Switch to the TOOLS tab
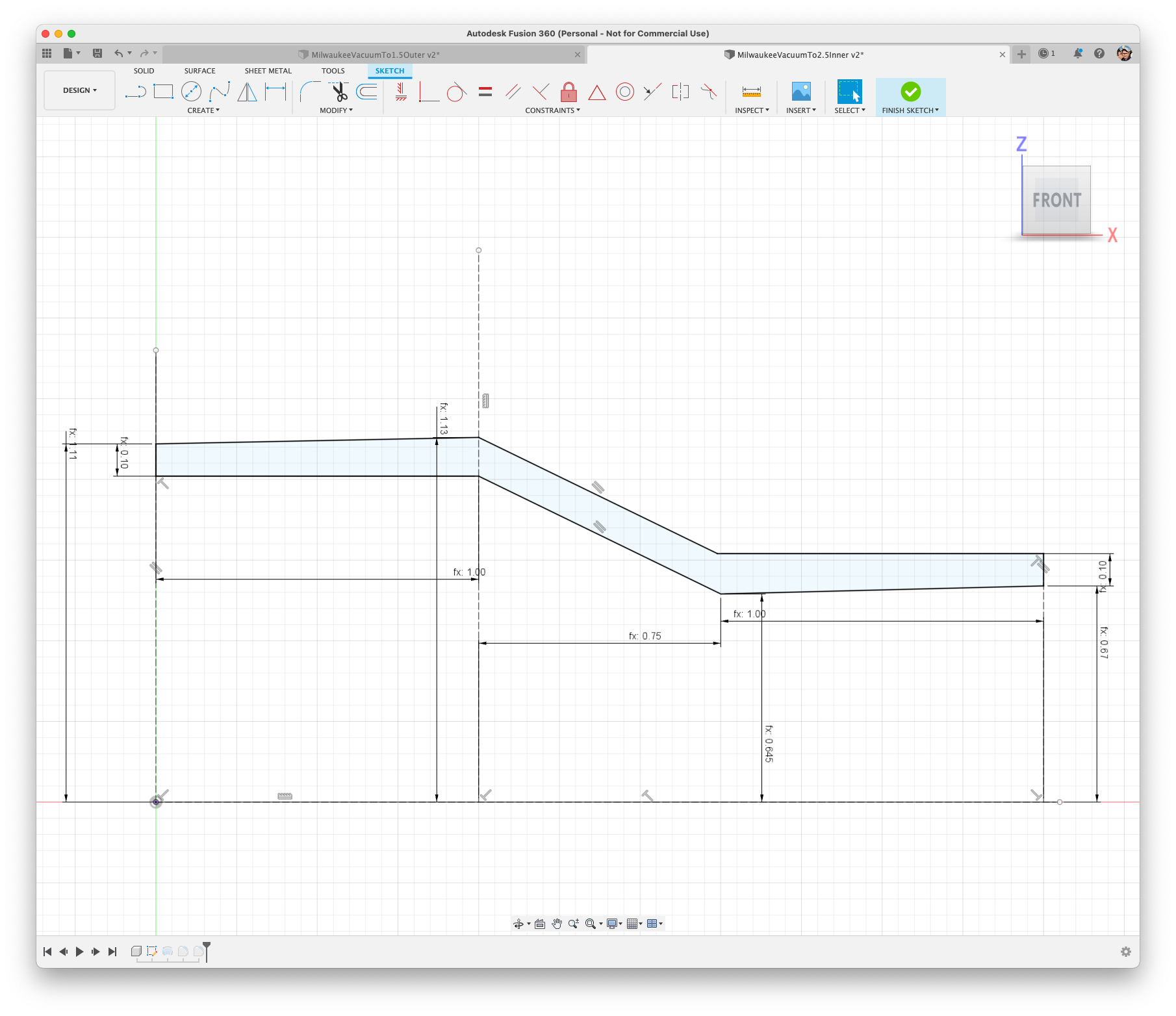This screenshot has width=1176, height=1016. point(333,71)
